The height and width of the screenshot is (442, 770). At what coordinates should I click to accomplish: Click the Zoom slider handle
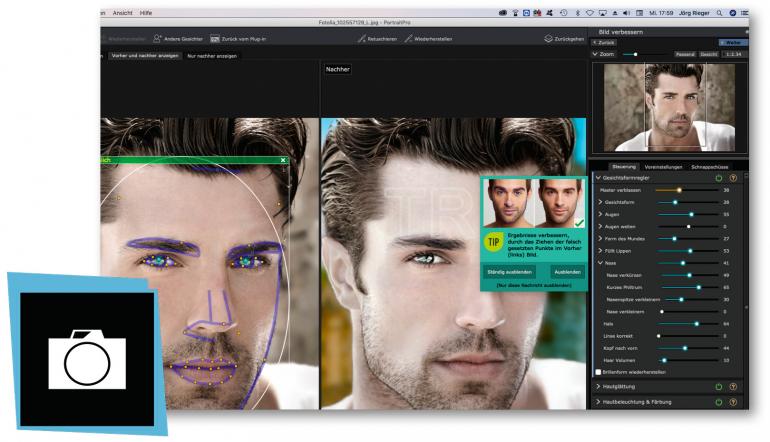635,55
